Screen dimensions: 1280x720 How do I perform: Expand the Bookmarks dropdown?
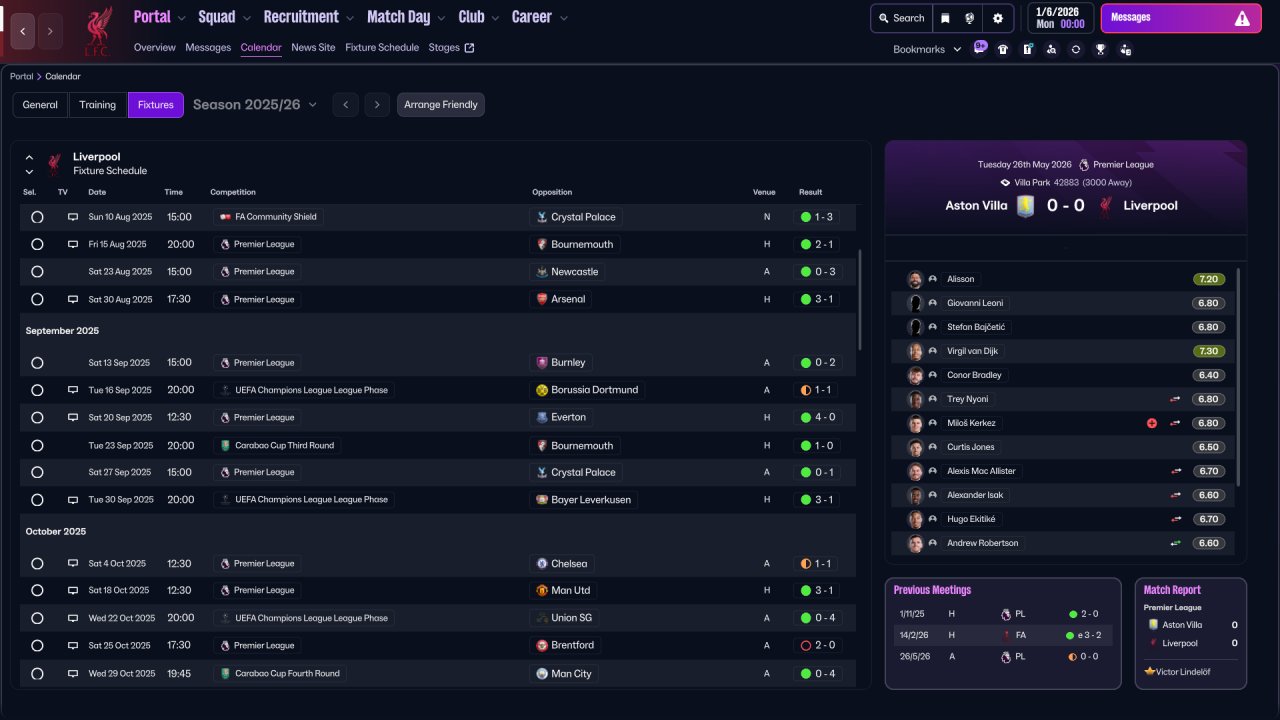pos(927,49)
